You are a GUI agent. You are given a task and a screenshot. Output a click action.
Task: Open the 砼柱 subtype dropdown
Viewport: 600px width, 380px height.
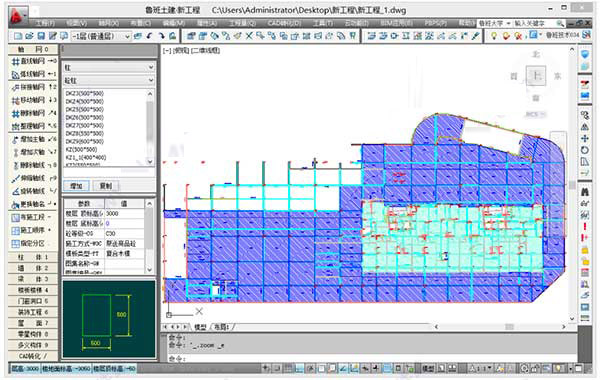pyautogui.click(x=109, y=80)
